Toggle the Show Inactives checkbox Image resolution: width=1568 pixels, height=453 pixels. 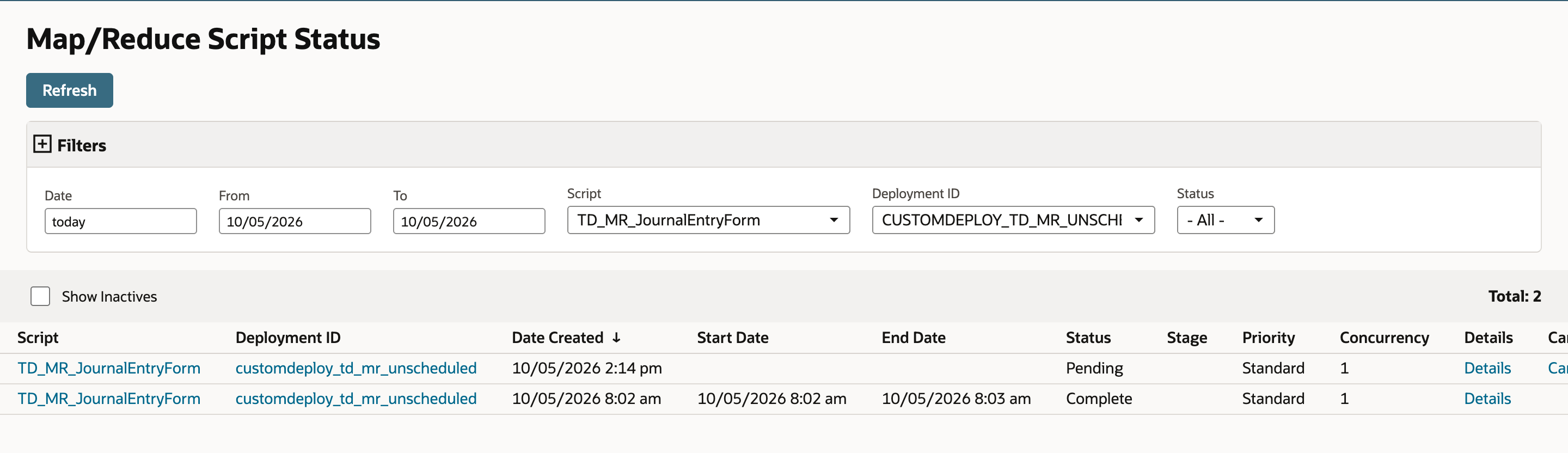40,297
